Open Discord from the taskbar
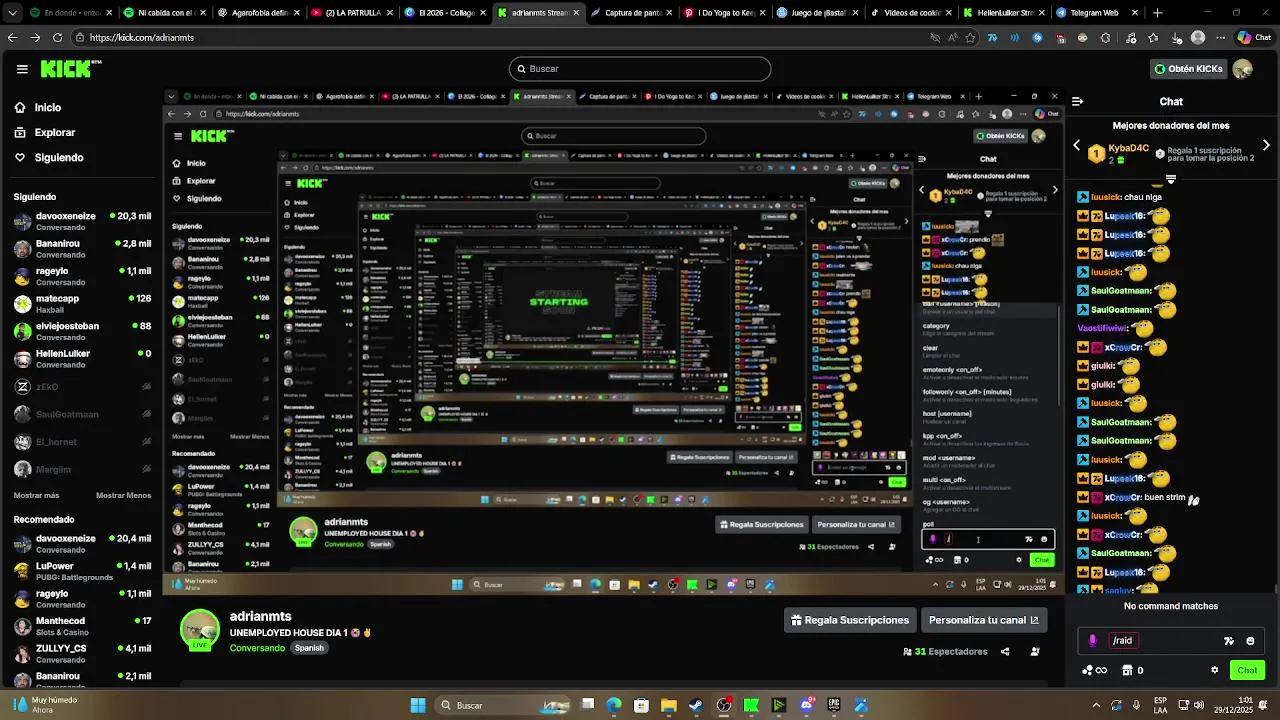 pos(806,705)
